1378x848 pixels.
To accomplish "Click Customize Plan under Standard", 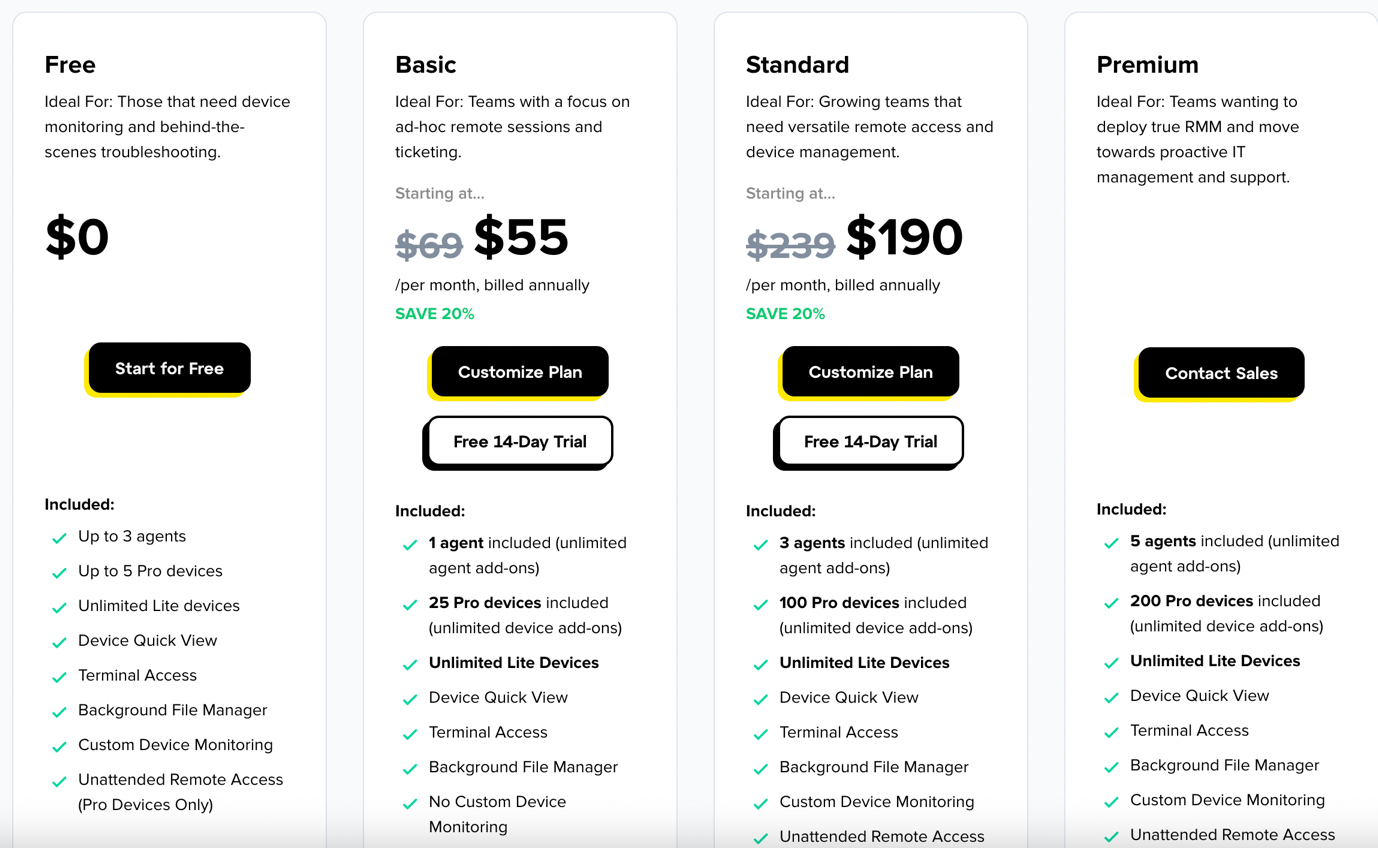I will coord(869,372).
